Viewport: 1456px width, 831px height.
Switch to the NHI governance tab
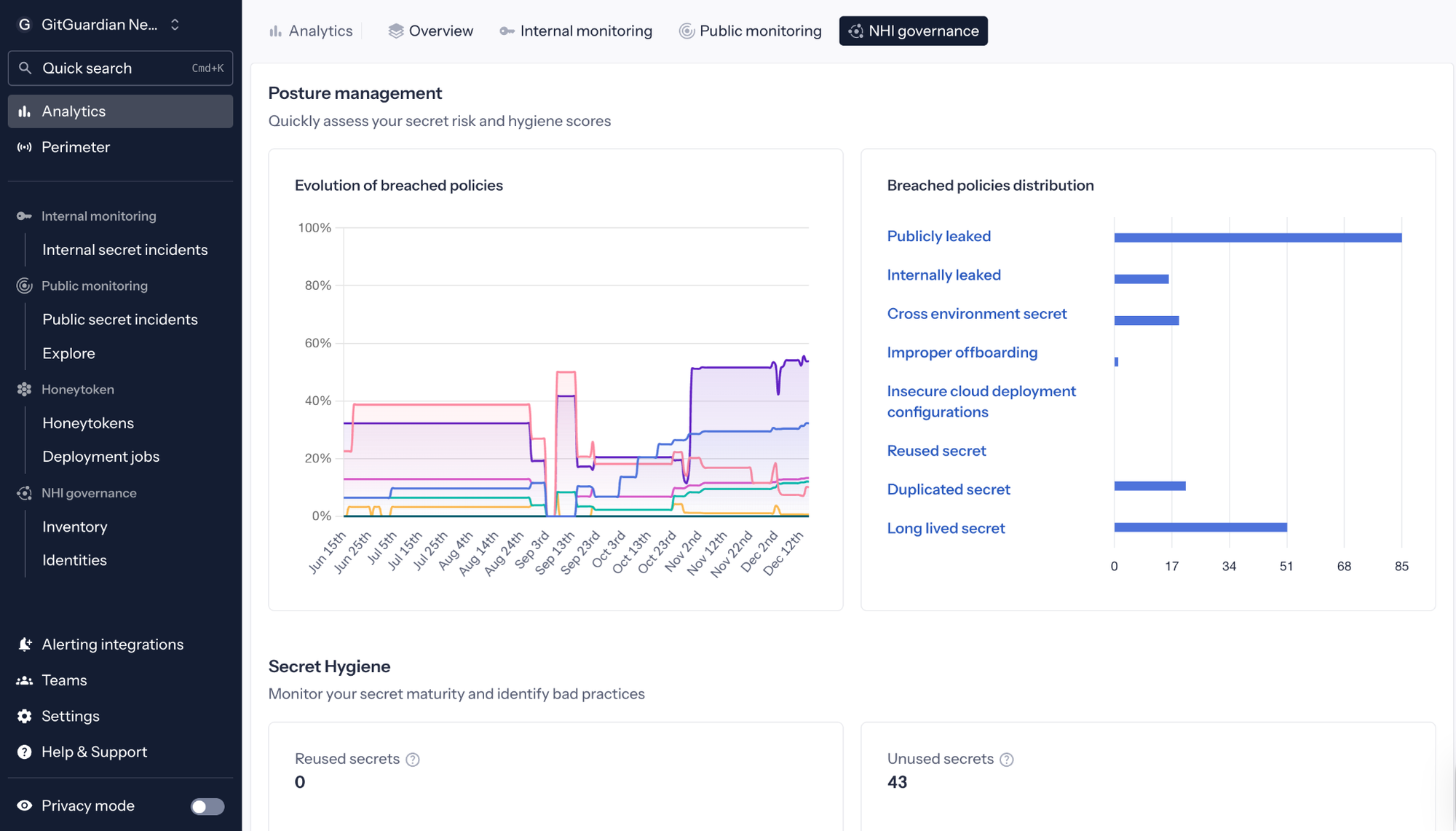[x=913, y=31]
